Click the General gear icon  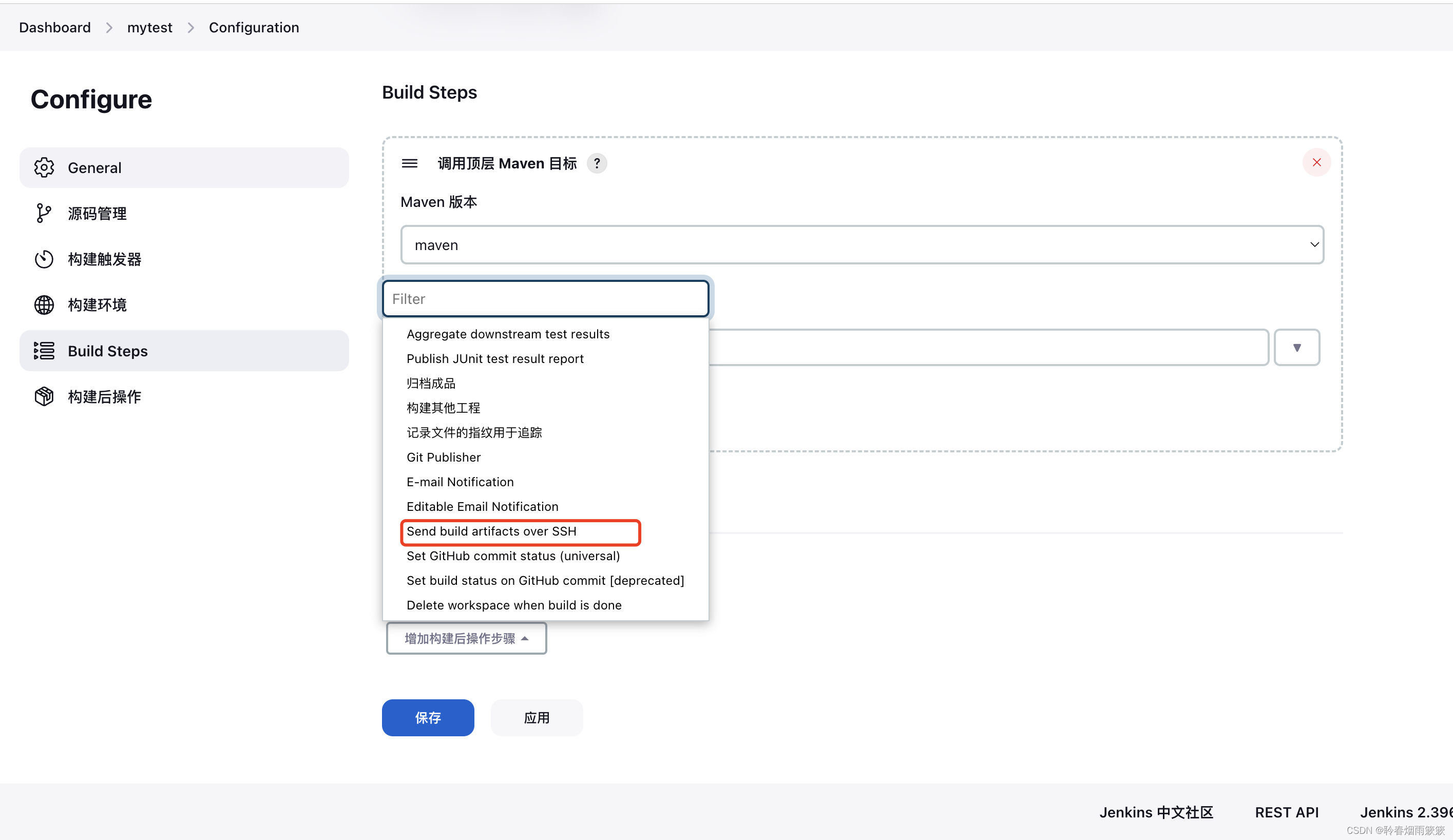(44, 168)
